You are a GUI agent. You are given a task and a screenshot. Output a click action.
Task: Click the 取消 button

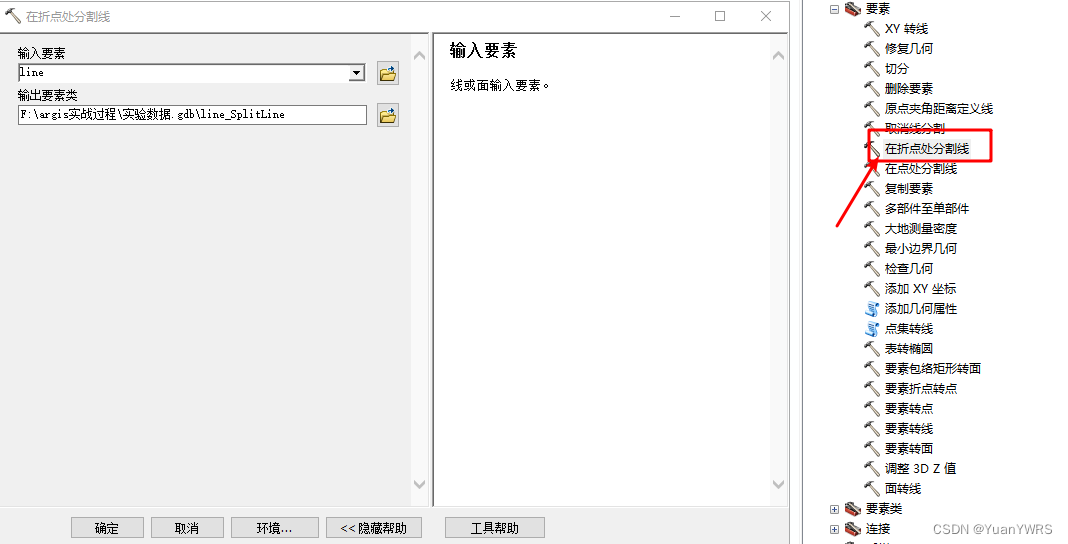187,528
